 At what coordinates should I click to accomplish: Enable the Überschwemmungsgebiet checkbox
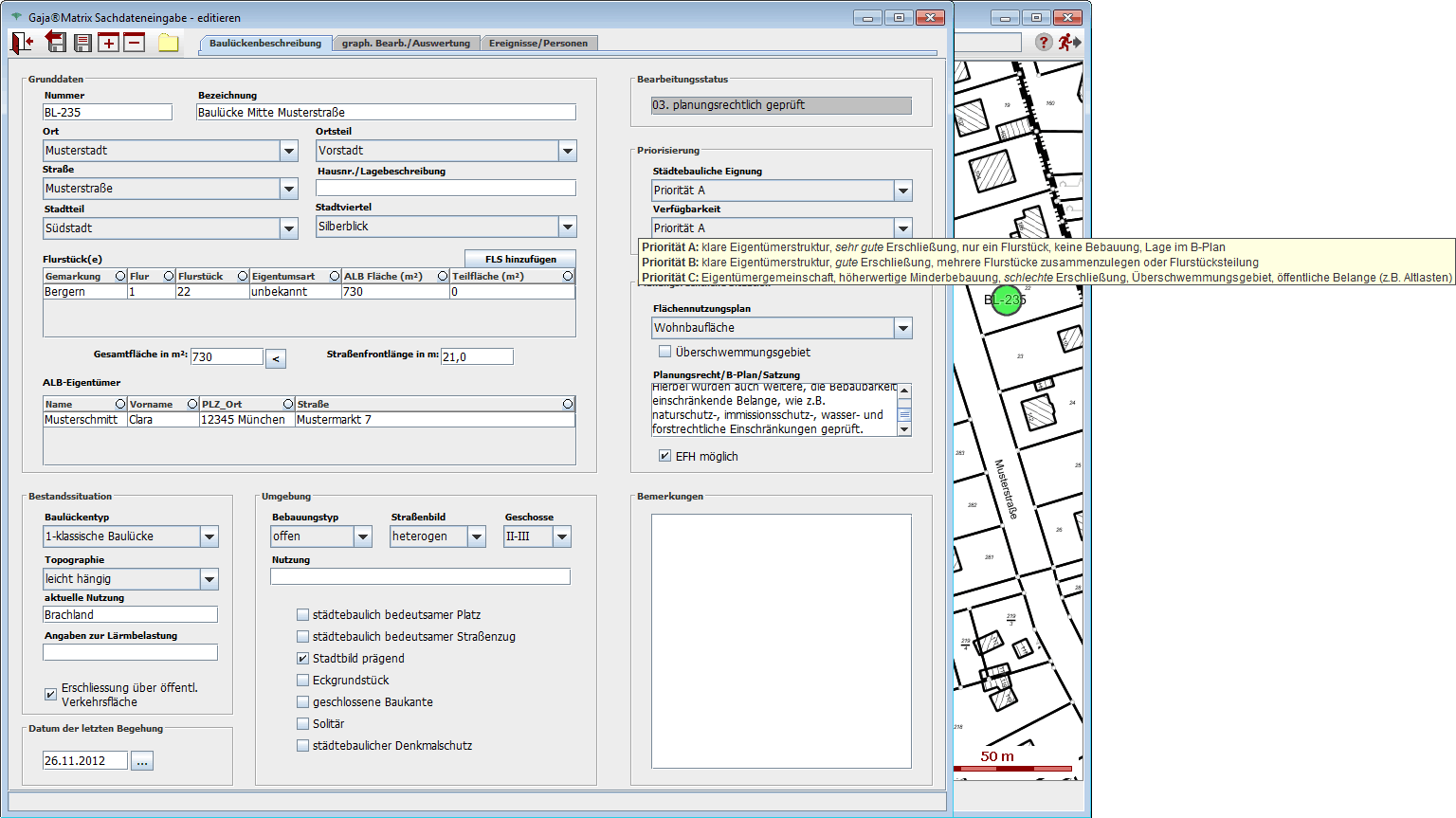pyautogui.click(x=664, y=352)
